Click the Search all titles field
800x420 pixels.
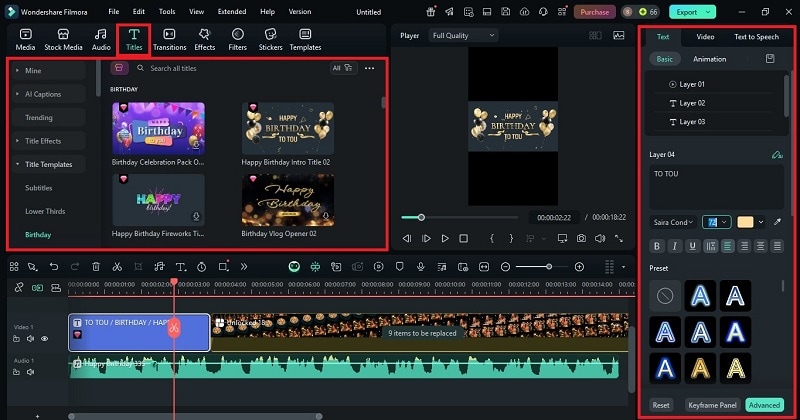(x=230, y=68)
